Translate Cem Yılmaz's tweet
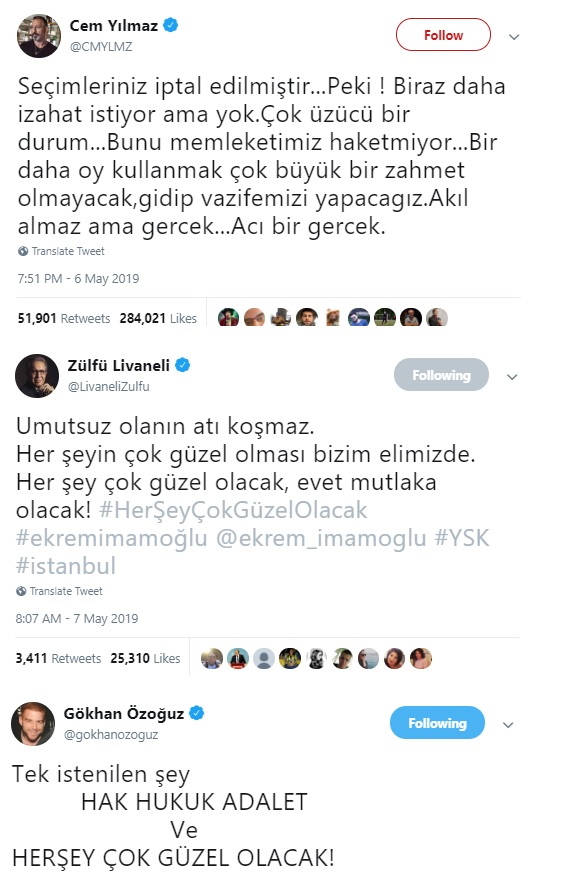 (68, 251)
